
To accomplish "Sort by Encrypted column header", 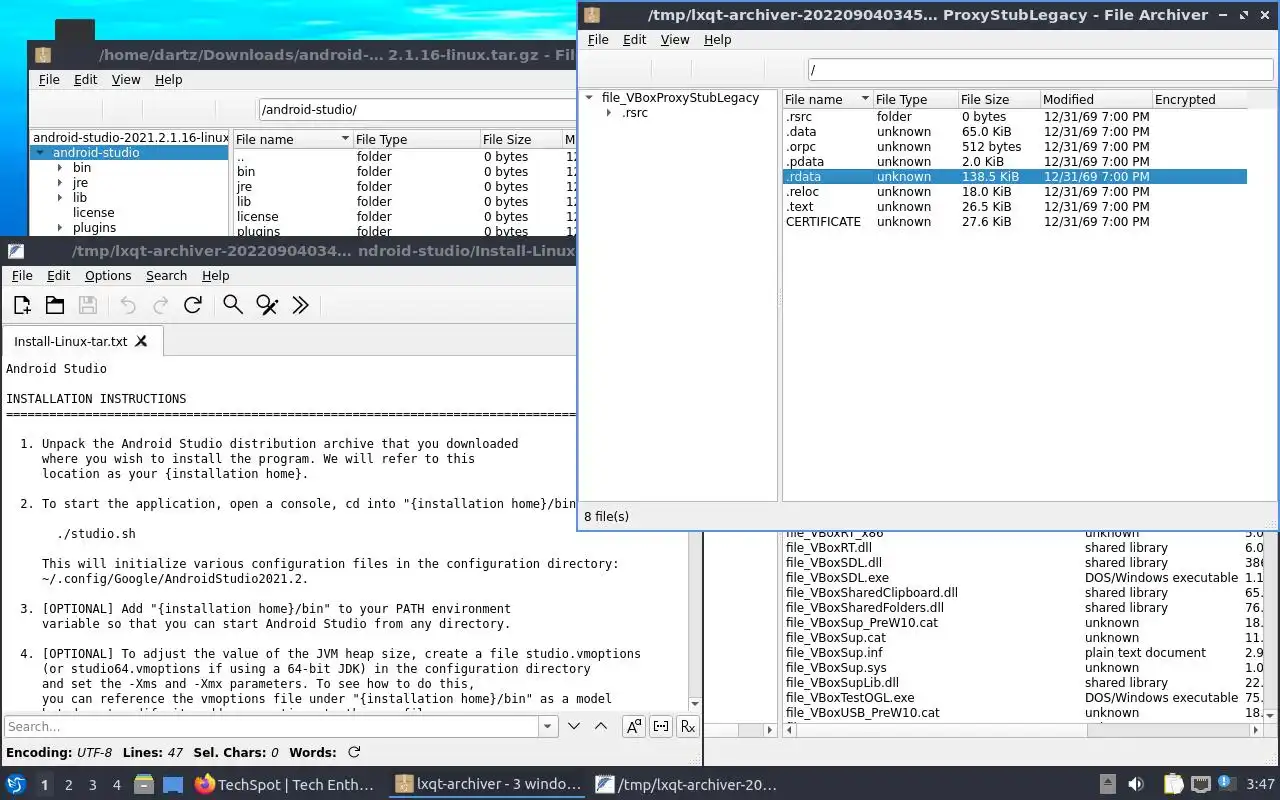I will 1199,99.
